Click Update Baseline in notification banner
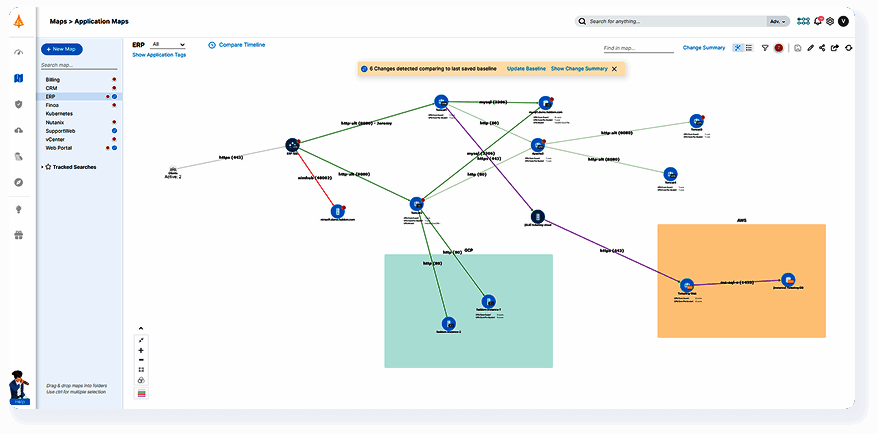This screenshot has width=878, height=434. (x=526, y=69)
